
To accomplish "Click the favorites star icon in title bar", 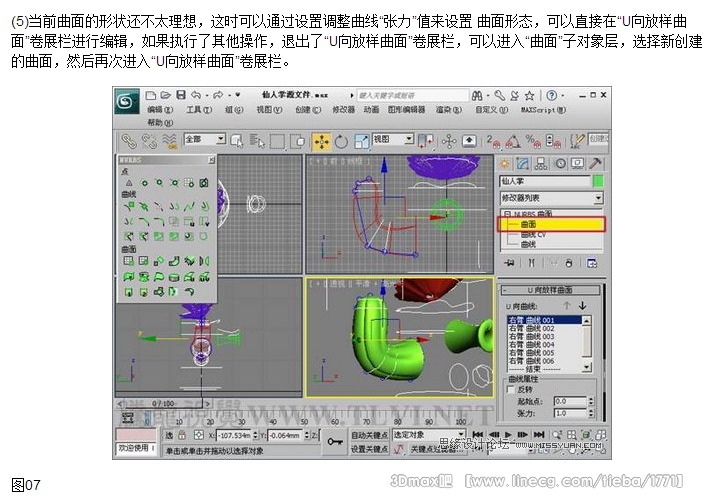I will (529, 96).
